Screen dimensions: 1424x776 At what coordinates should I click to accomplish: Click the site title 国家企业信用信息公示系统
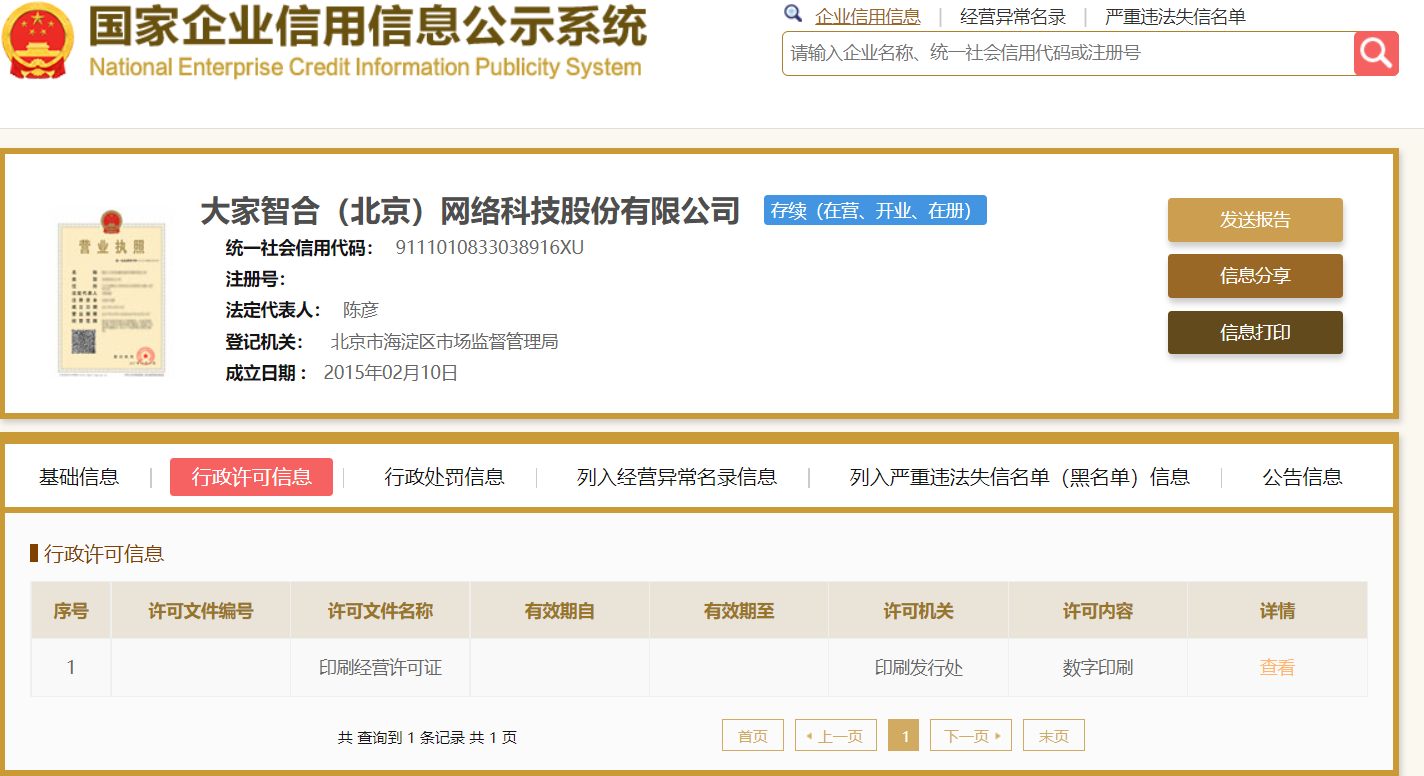tap(367, 26)
